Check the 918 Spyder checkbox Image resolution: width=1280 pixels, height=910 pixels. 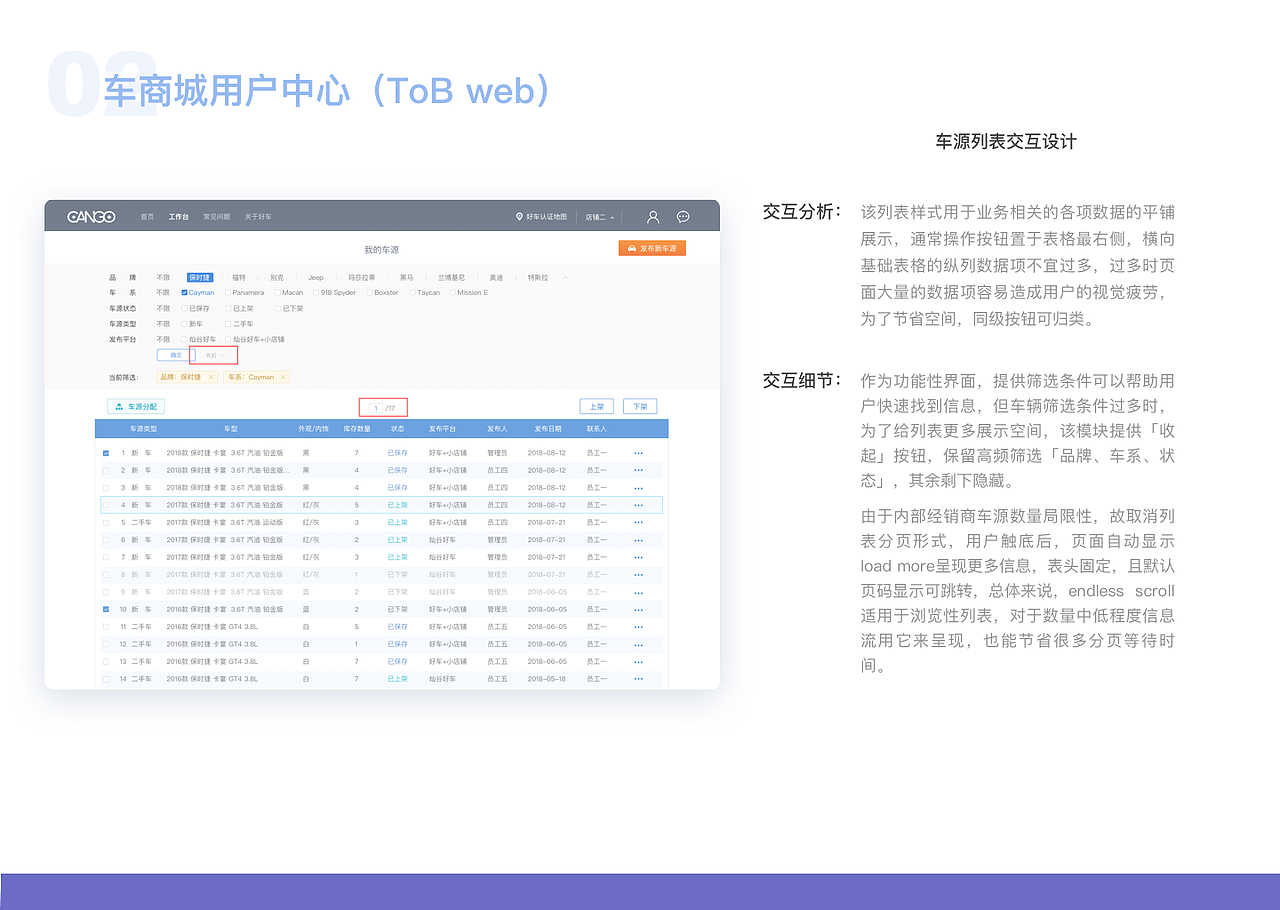click(x=316, y=292)
